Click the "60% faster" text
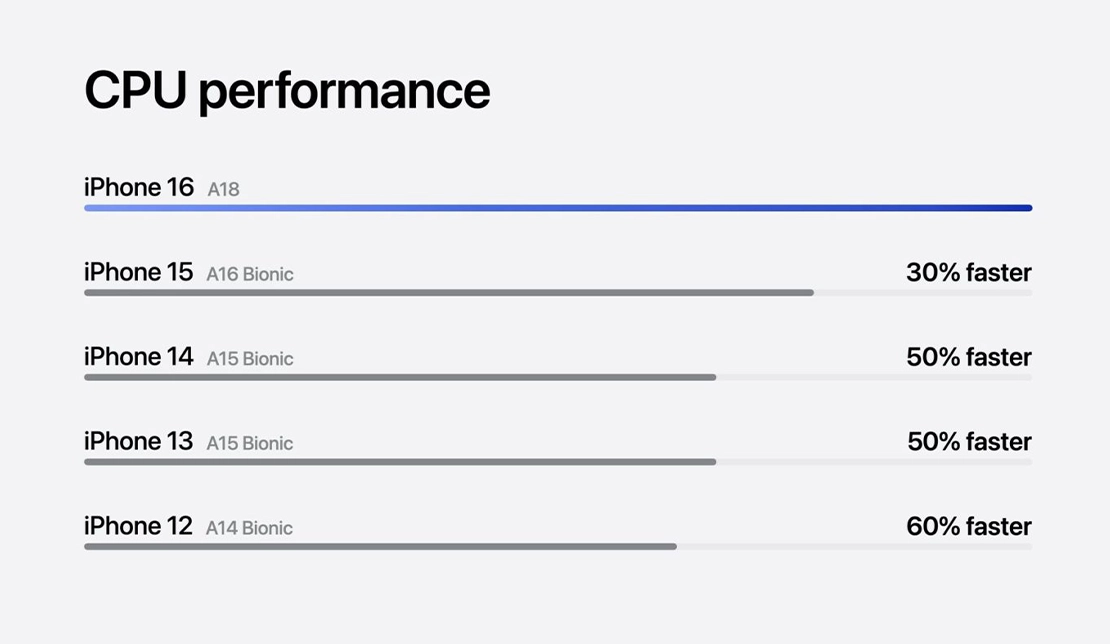Image resolution: width=1110 pixels, height=644 pixels. [x=968, y=526]
